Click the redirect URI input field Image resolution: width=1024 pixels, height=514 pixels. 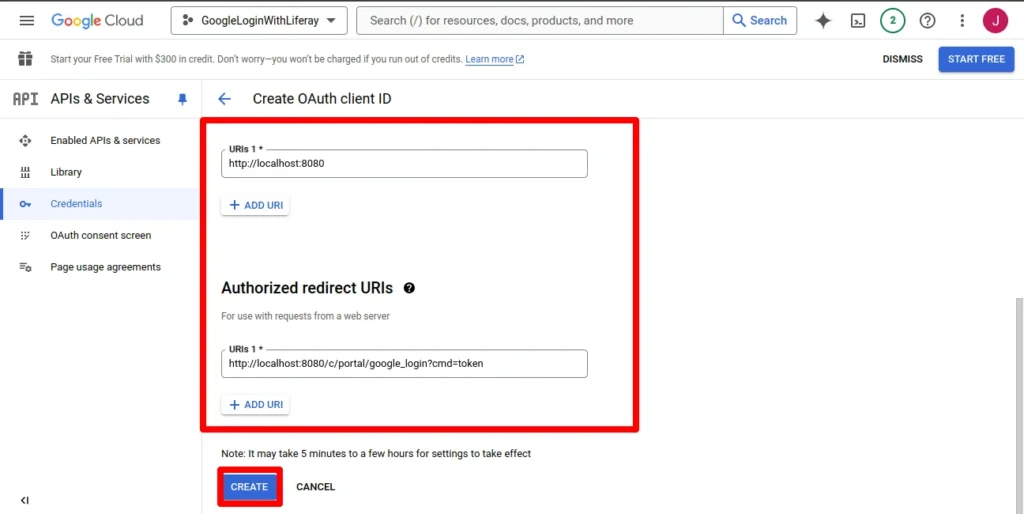click(x=404, y=364)
